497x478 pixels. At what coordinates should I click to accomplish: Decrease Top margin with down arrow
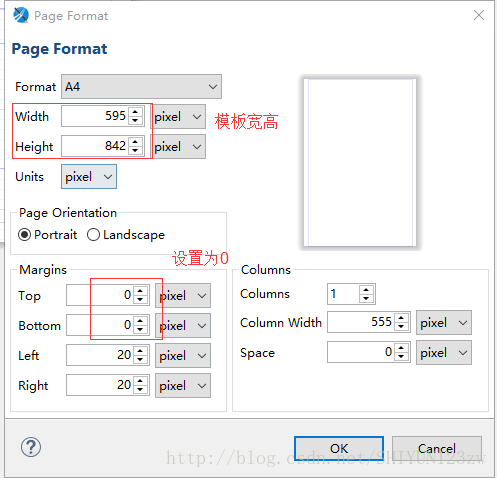pos(140,300)
